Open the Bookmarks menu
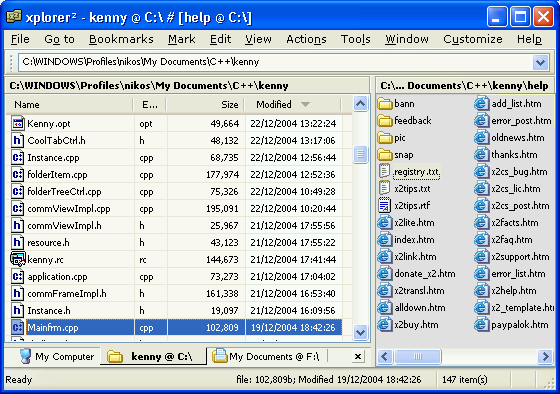Image resolution: width=560 pixels, height=394 pixels. pyautogui.click(x=121, y=39)
